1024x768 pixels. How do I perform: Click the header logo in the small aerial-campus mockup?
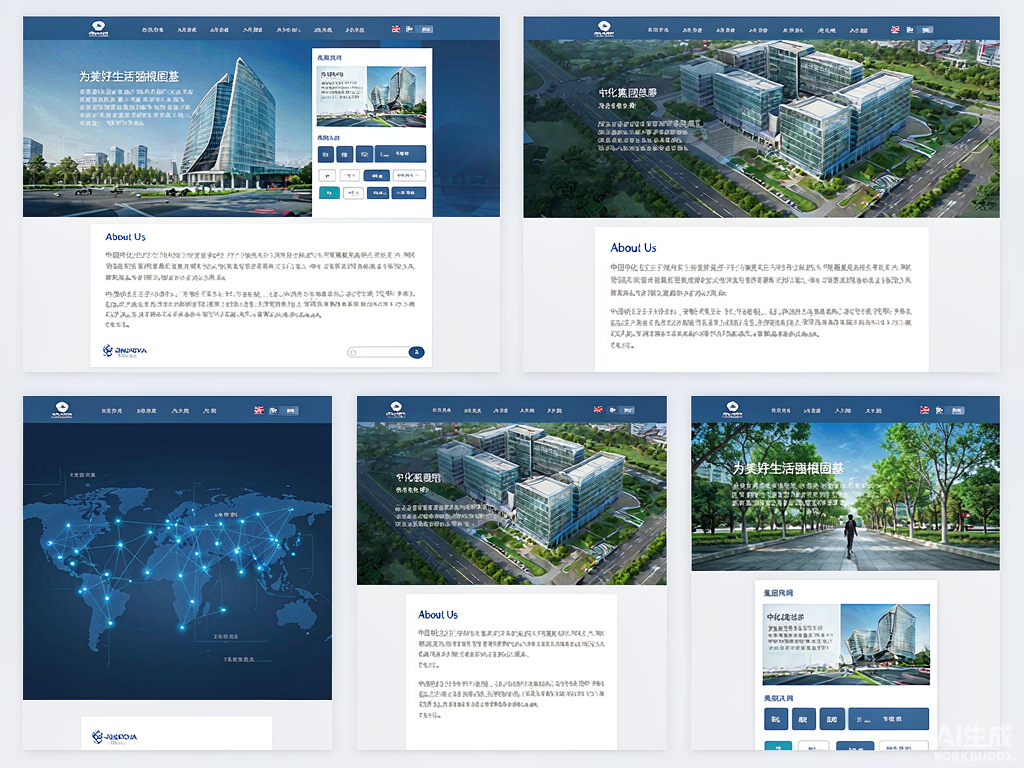click(x=395, y=409)
